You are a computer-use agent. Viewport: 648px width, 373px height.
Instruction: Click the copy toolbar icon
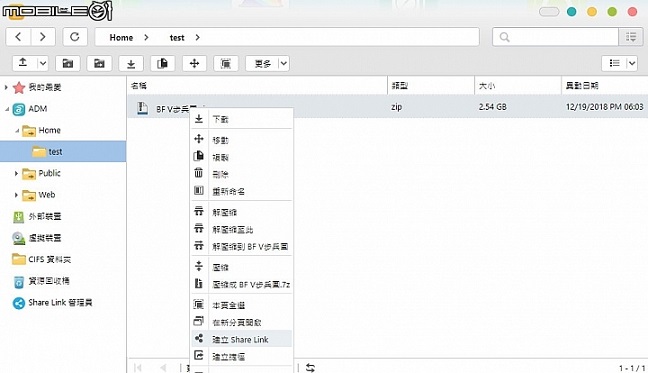point(162,64)
